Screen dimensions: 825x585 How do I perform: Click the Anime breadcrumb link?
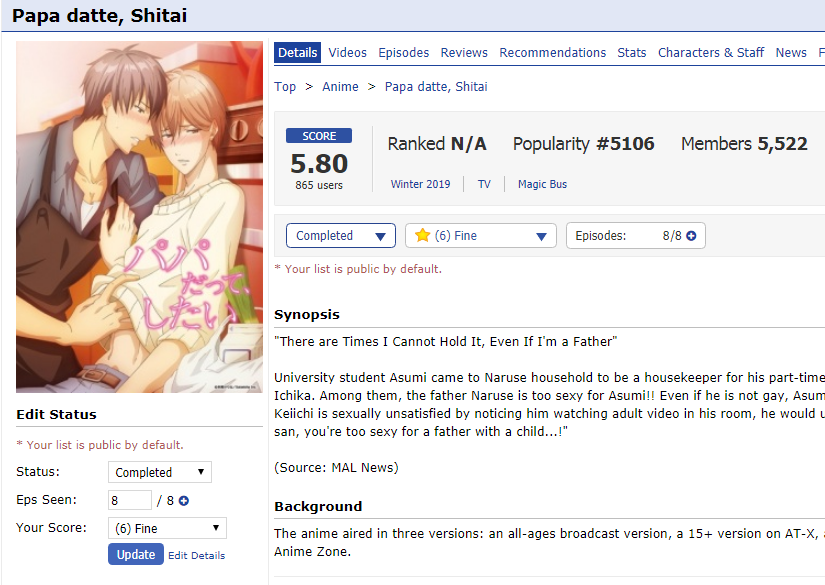[340, 87]
